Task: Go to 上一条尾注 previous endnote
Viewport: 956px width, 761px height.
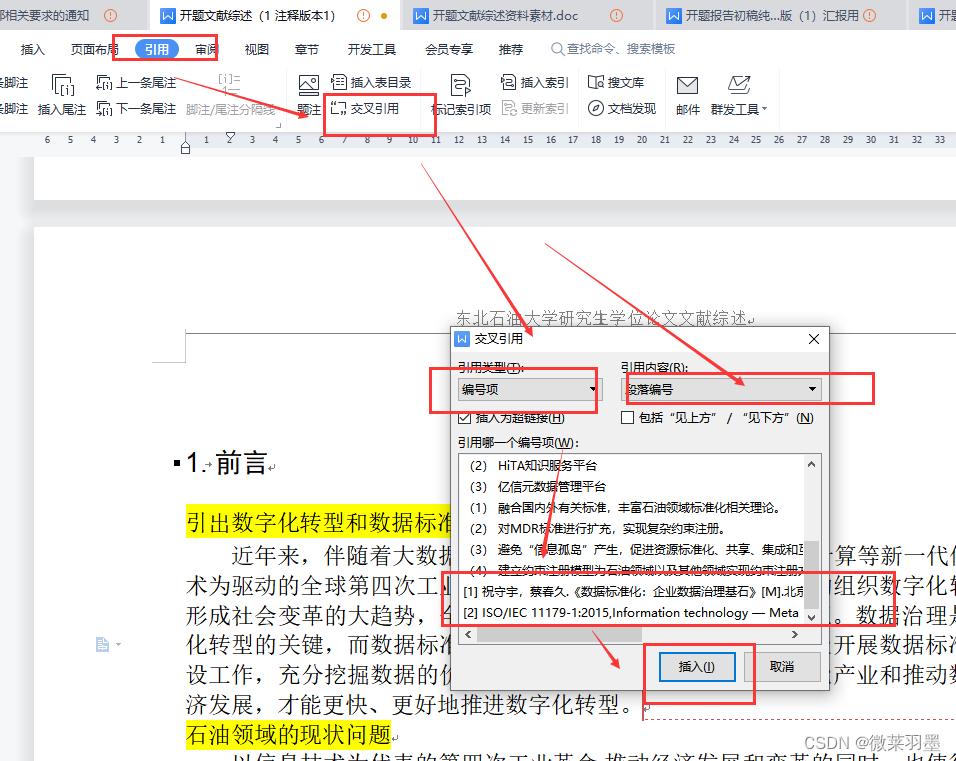Action: pos(136,82)
